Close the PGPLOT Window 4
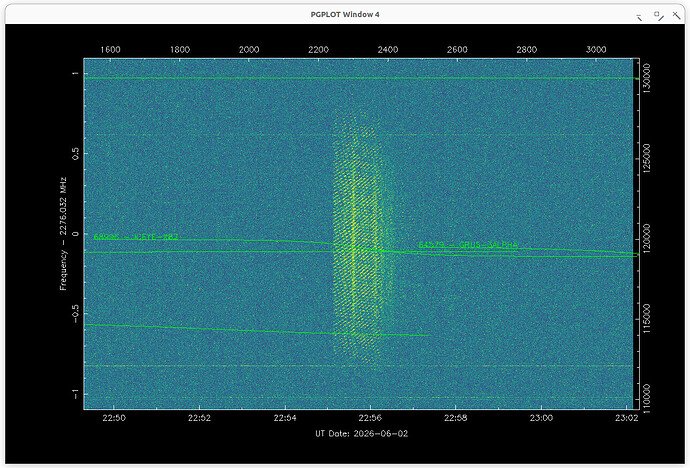690x468 pixels. 676,16
